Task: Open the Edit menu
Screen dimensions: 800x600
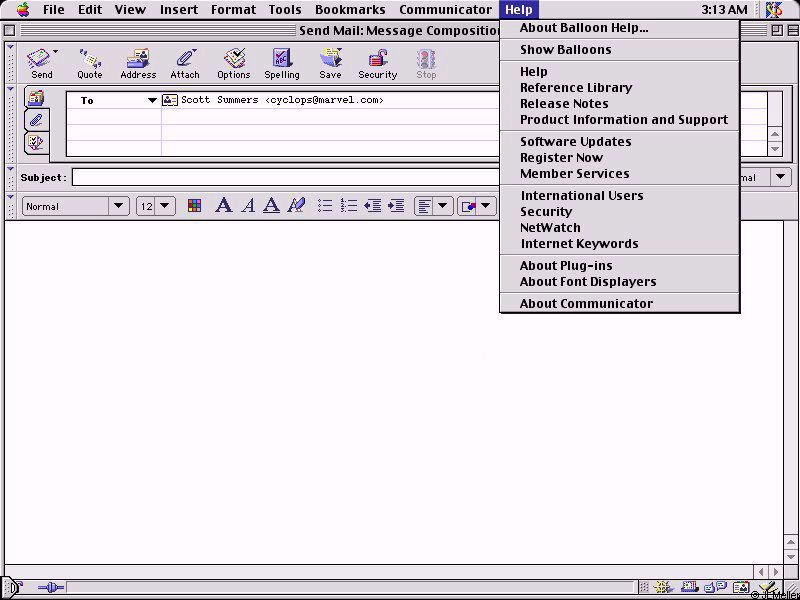Action: tap(90, 10)
